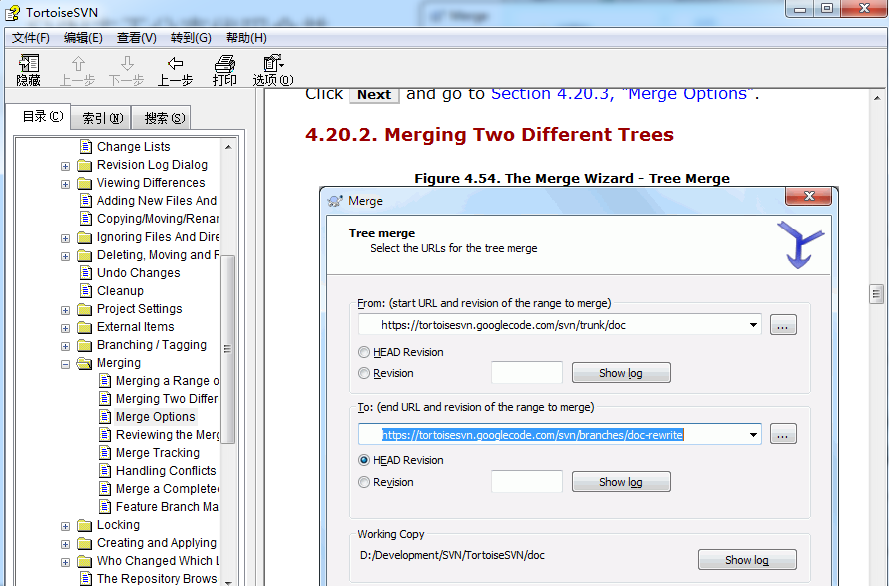Click the Merge Tracking page icon

click(x=105, y=453)
